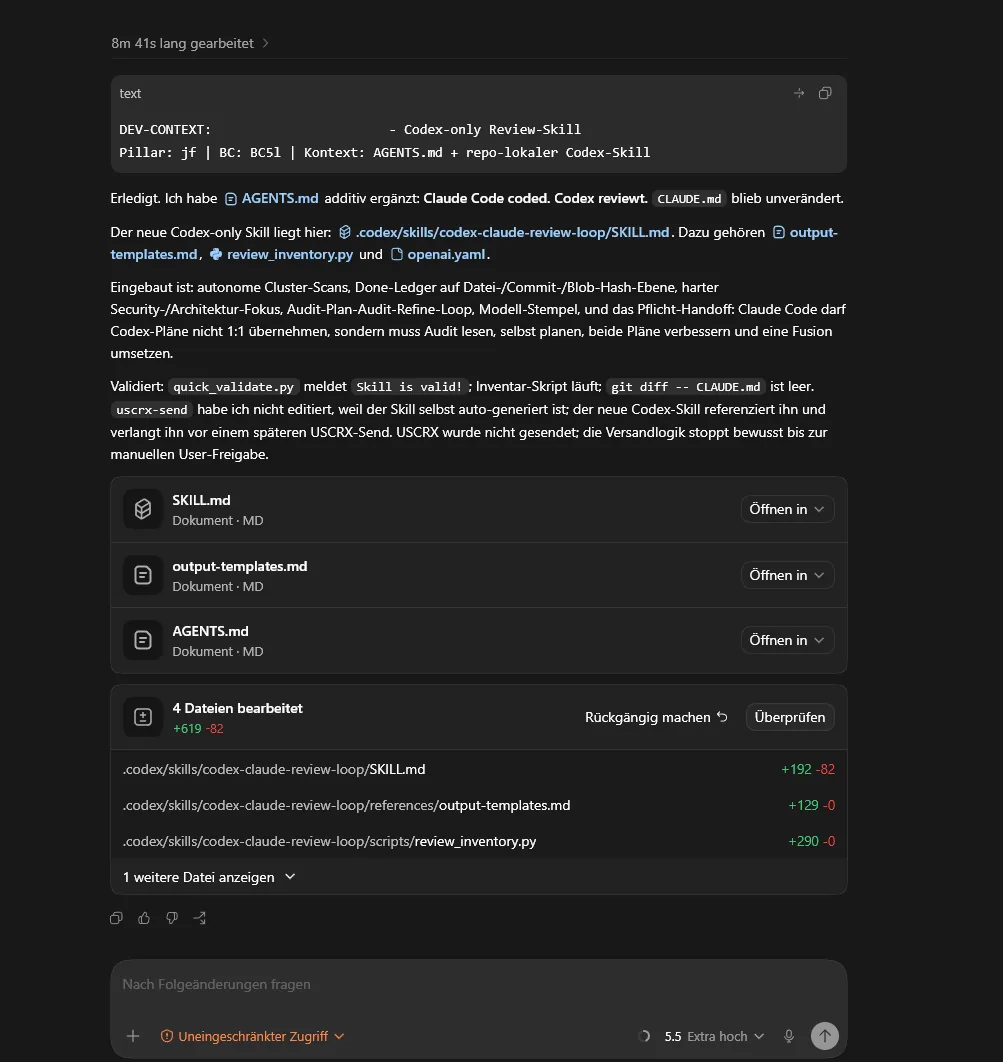Open 'Öffnen in' dropdown for AGENTS.md

pyautogui.click(x=787, y=640)
